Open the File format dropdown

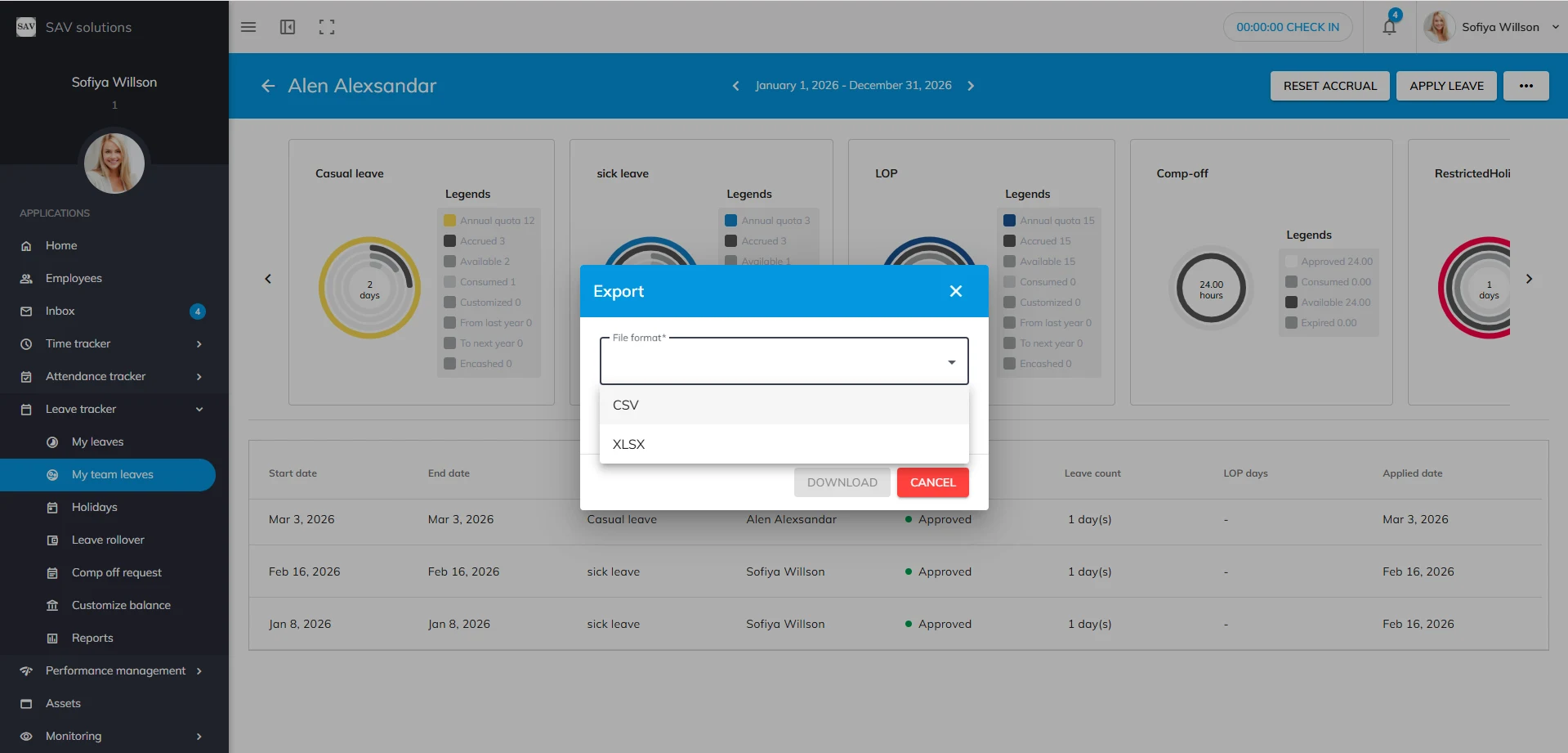(784, 361)
